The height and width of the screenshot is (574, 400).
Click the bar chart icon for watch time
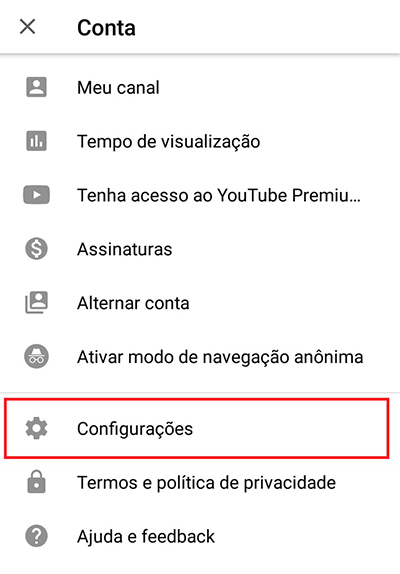click(36, 141)
